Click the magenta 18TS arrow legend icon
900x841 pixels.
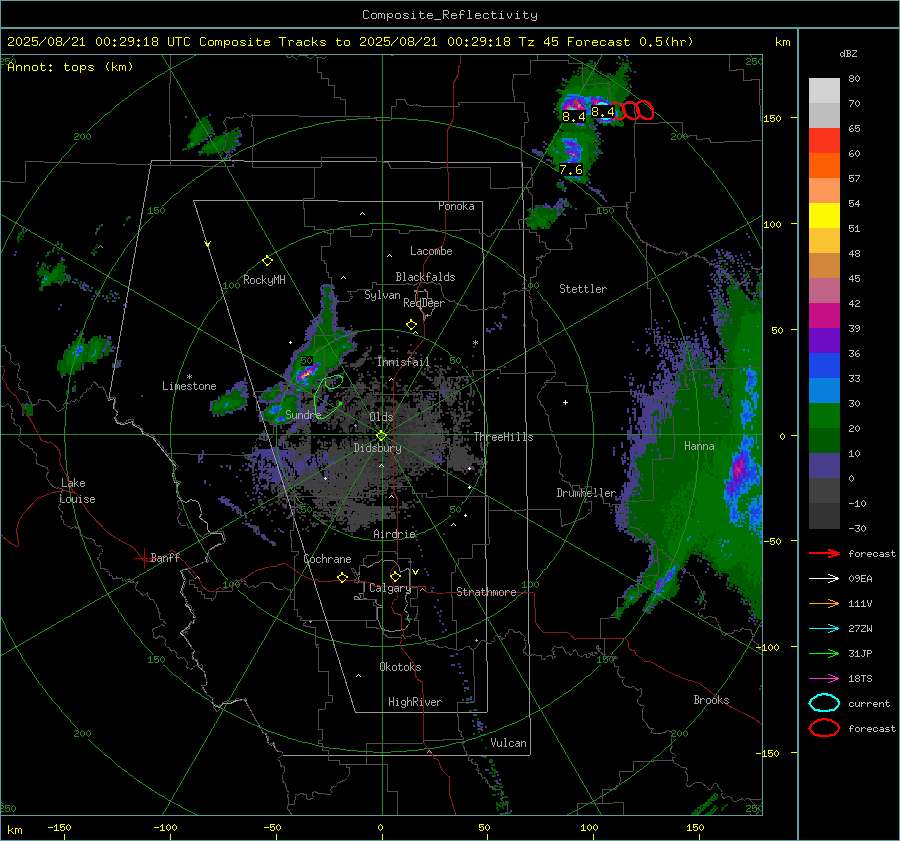[x=824, y=679]
